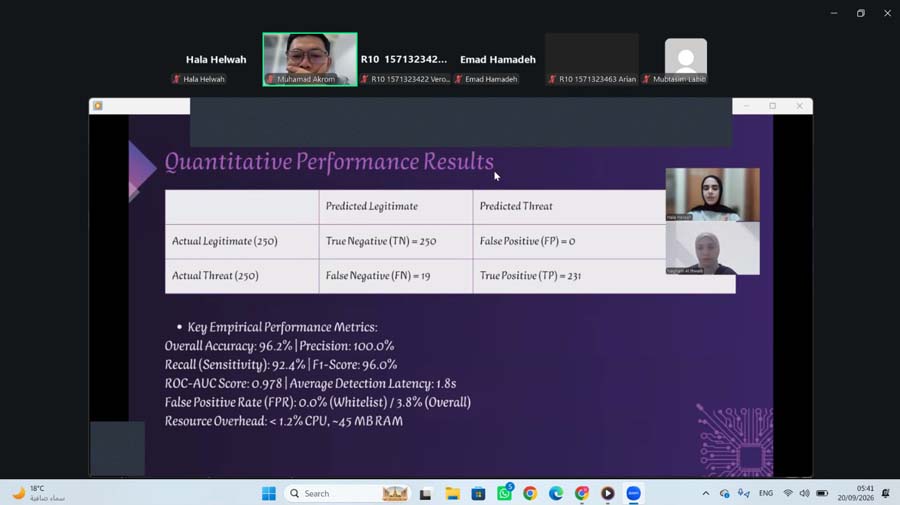Screen dimensions: 900x505
Task: Select Muhamad Akrom's video thumbnail
Action: click(310, 59)
